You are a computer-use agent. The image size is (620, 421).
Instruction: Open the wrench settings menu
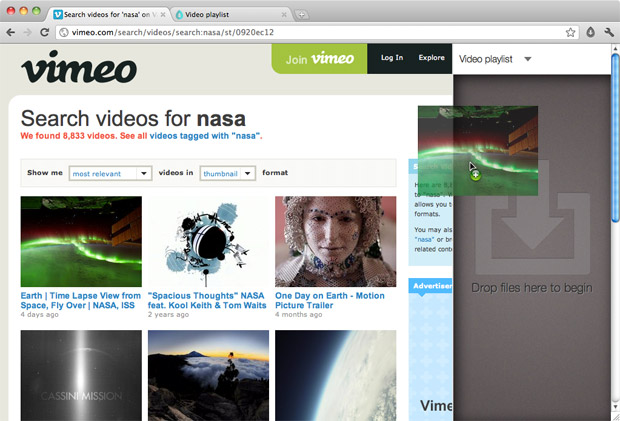(x=608, y=32)
